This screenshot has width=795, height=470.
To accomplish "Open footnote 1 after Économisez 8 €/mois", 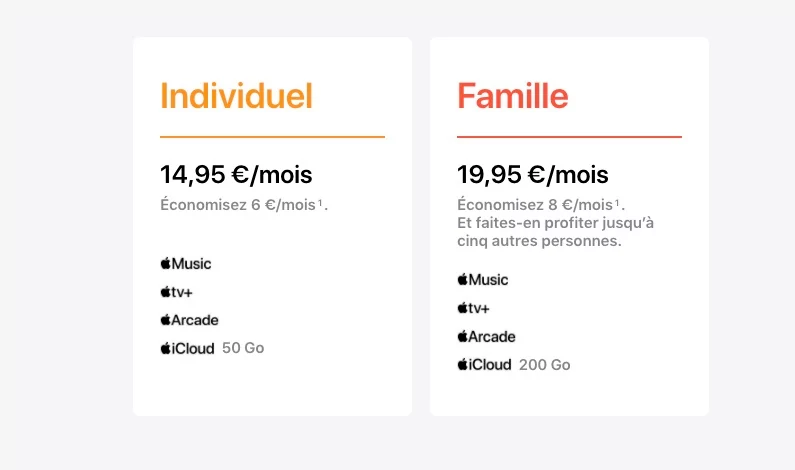I will pyautogui.click(x=617, y=202).
